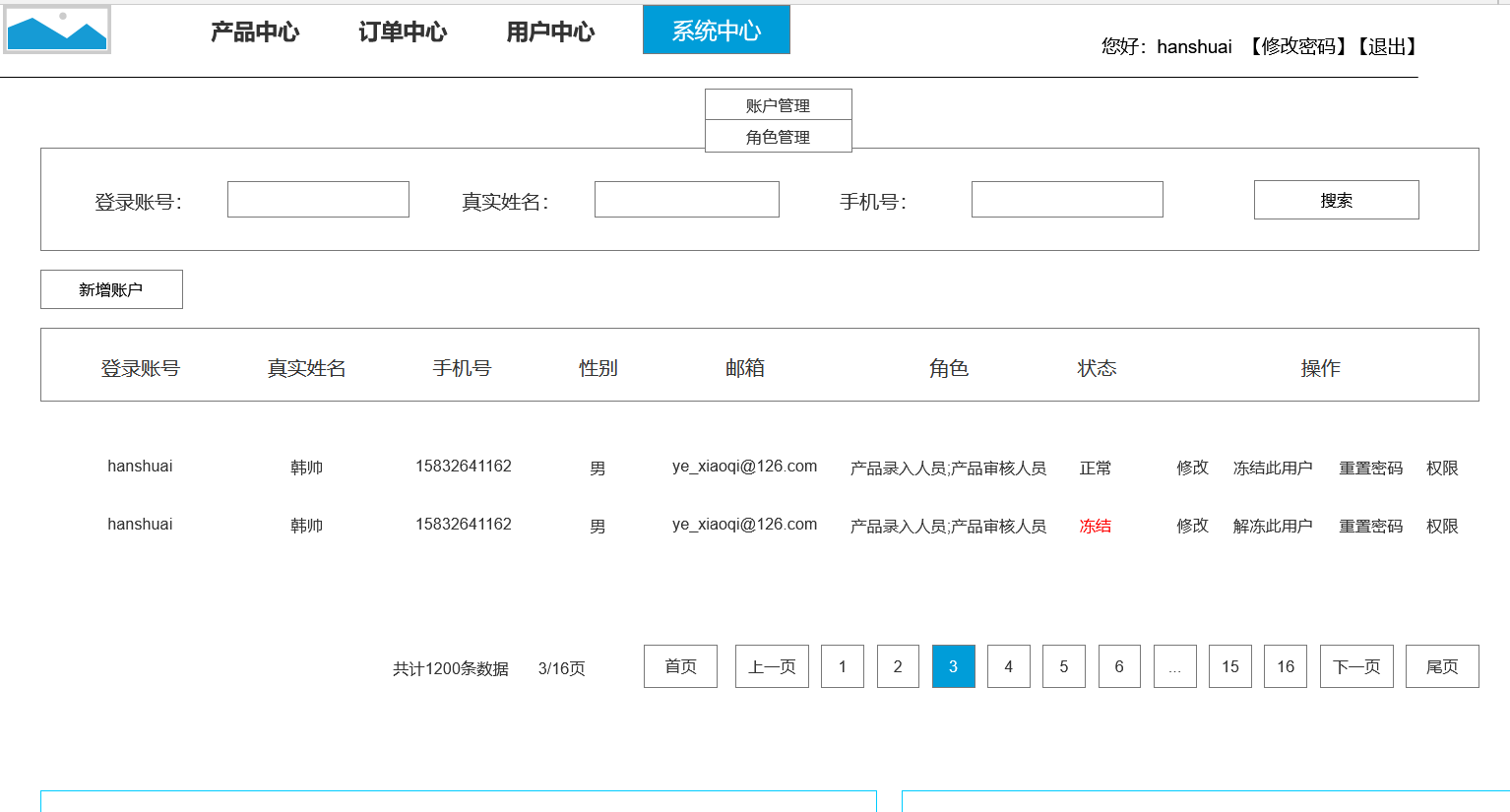Image resolution: width=1510 pixels, height=812 pixels.
Task: Click current page 3 button
Action: [953, 666]
